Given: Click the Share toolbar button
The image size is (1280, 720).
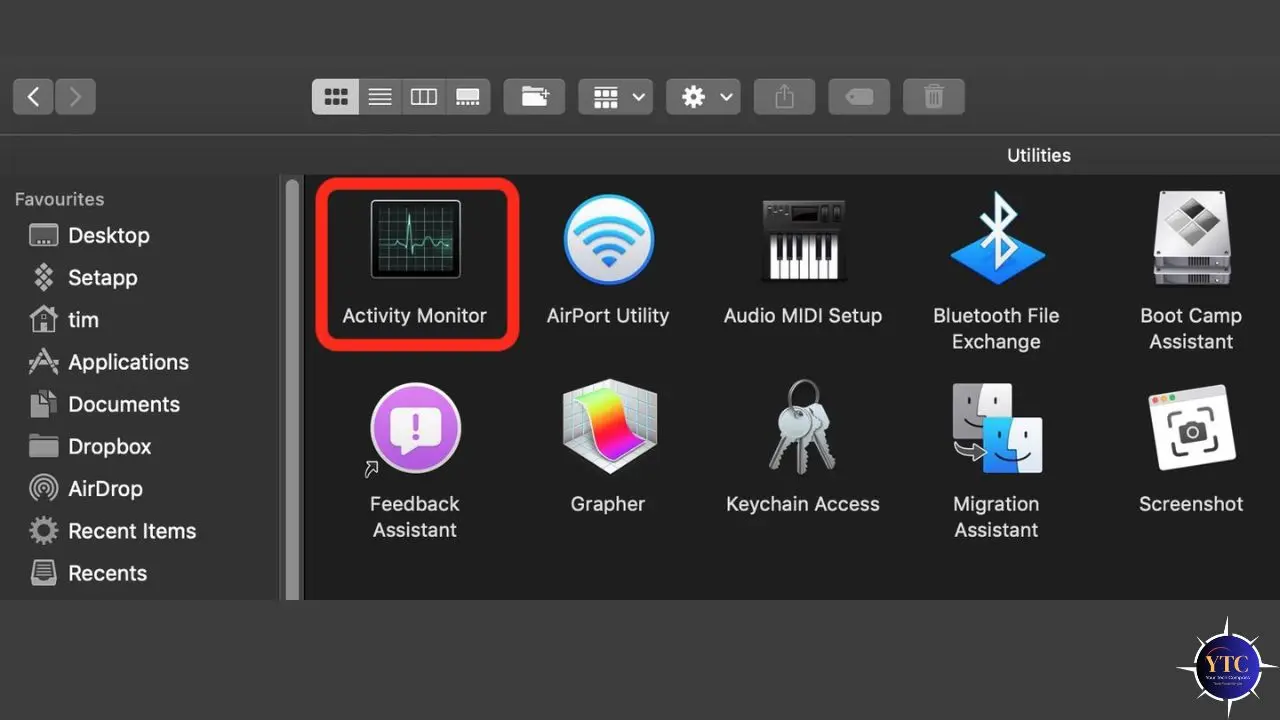Looking at the screenshot, I should [x=785, y=97].
